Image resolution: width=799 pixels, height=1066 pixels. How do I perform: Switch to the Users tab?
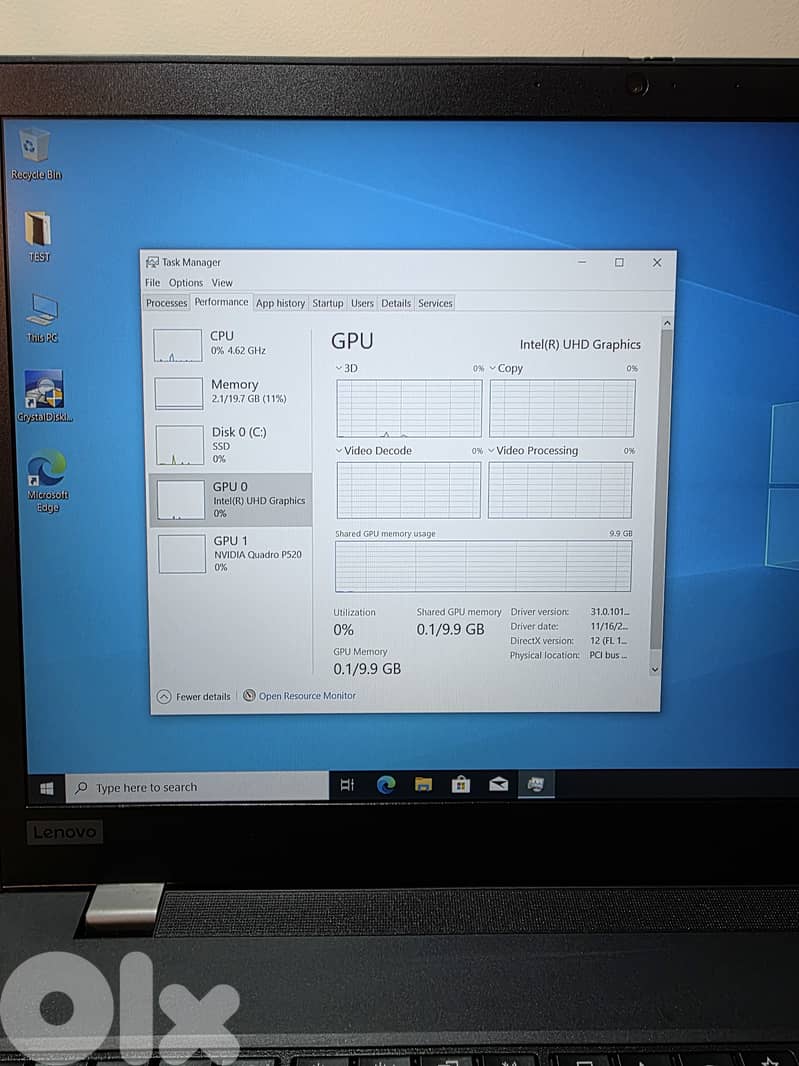click(x=362, y=303)
